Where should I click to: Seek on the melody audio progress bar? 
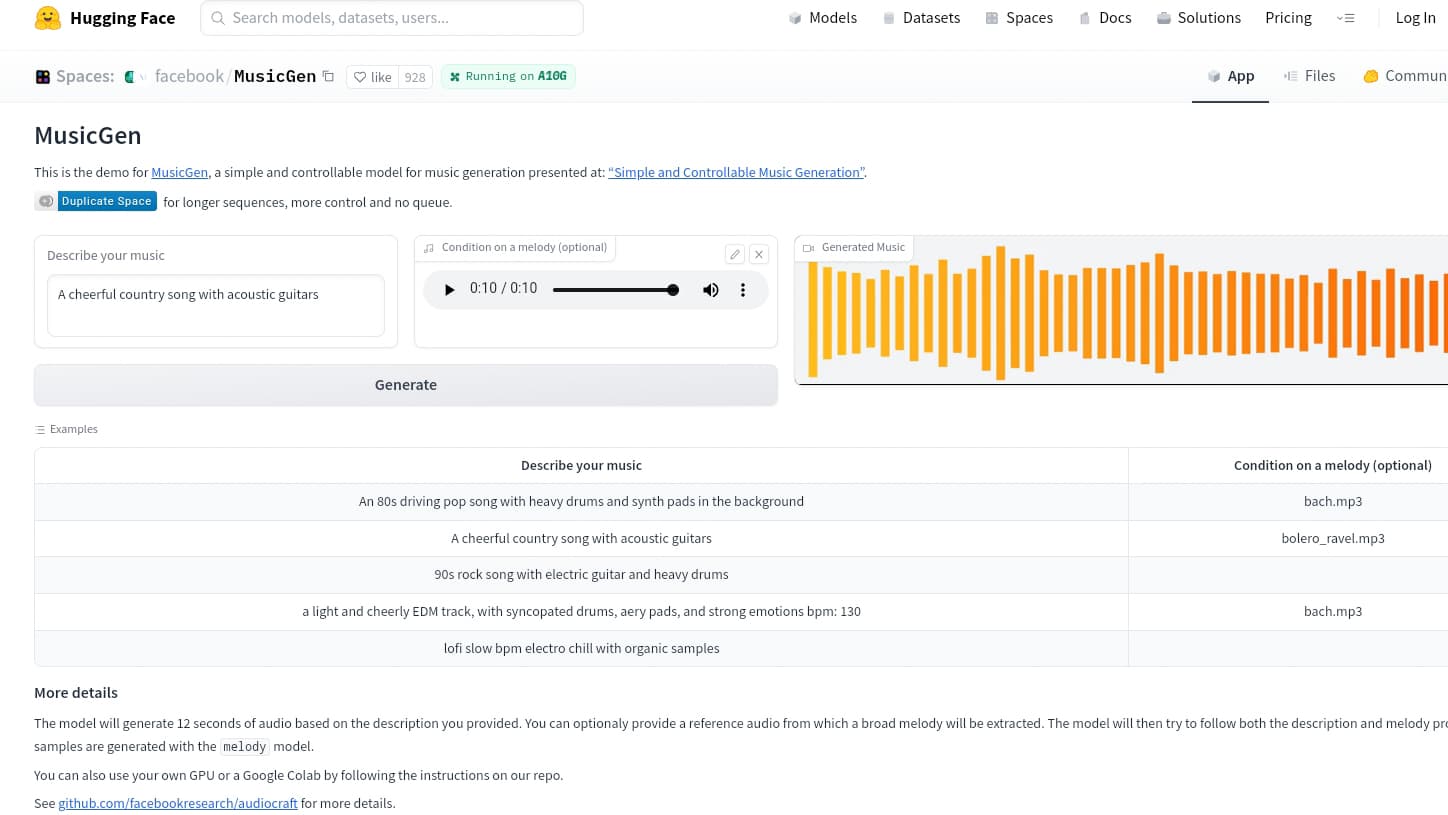[615, 289]
